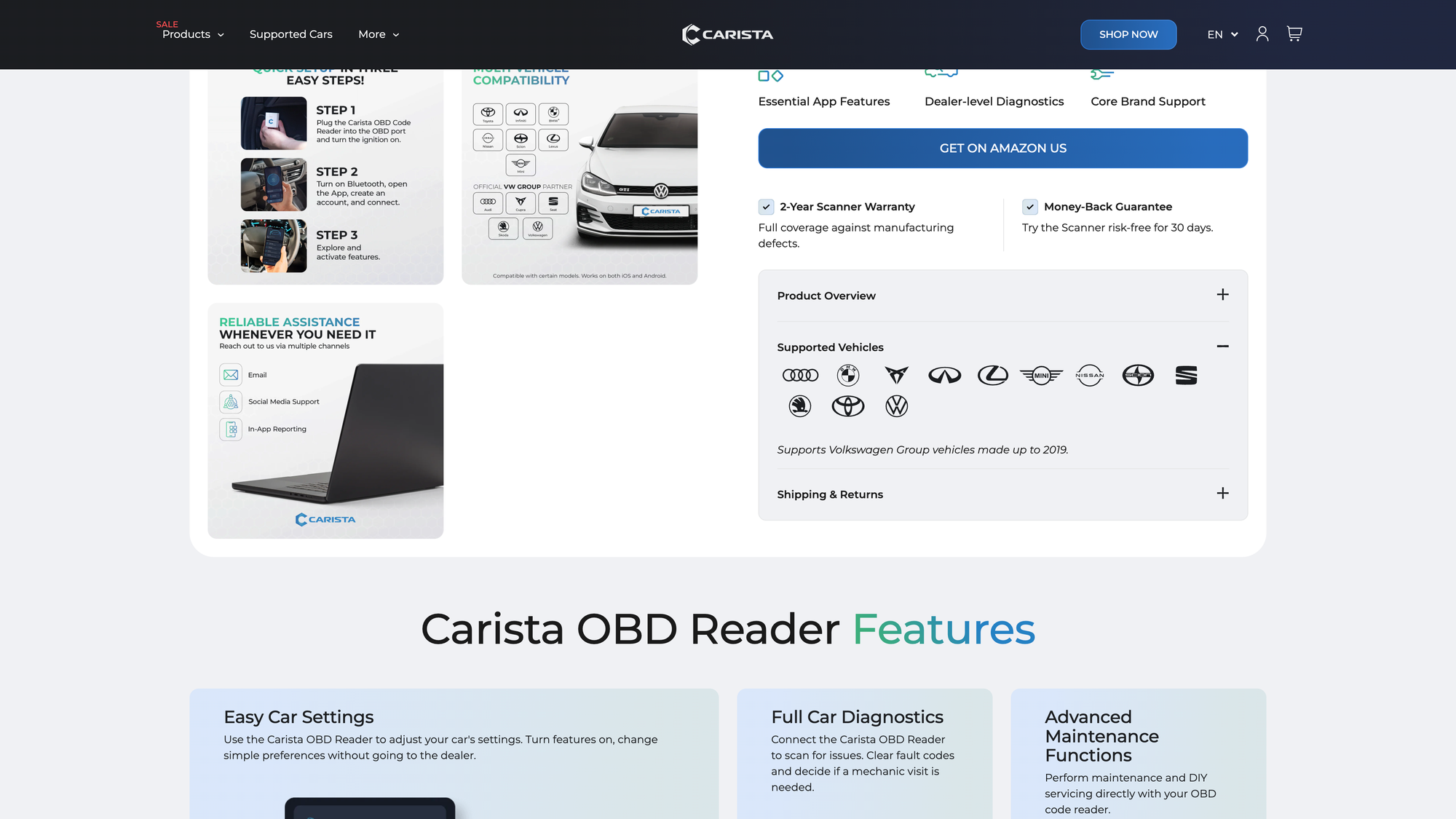1456x819 pixels.
Task: Click the Essential App Features icon
Action: 770,76
